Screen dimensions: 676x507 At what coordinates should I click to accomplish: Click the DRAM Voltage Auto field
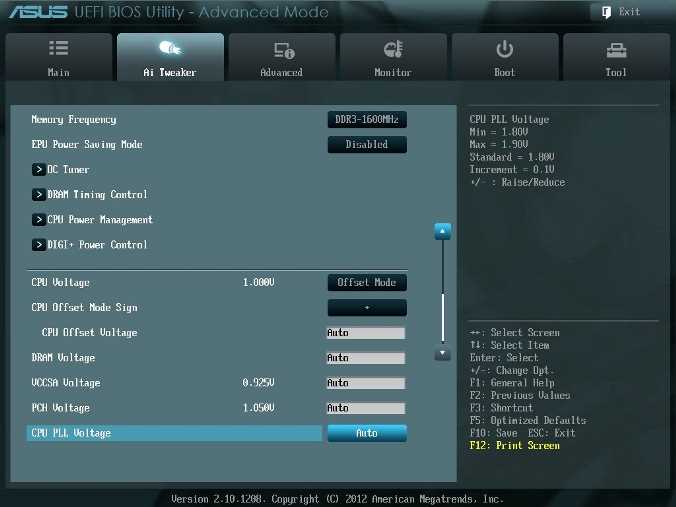[x=366, y=358]
